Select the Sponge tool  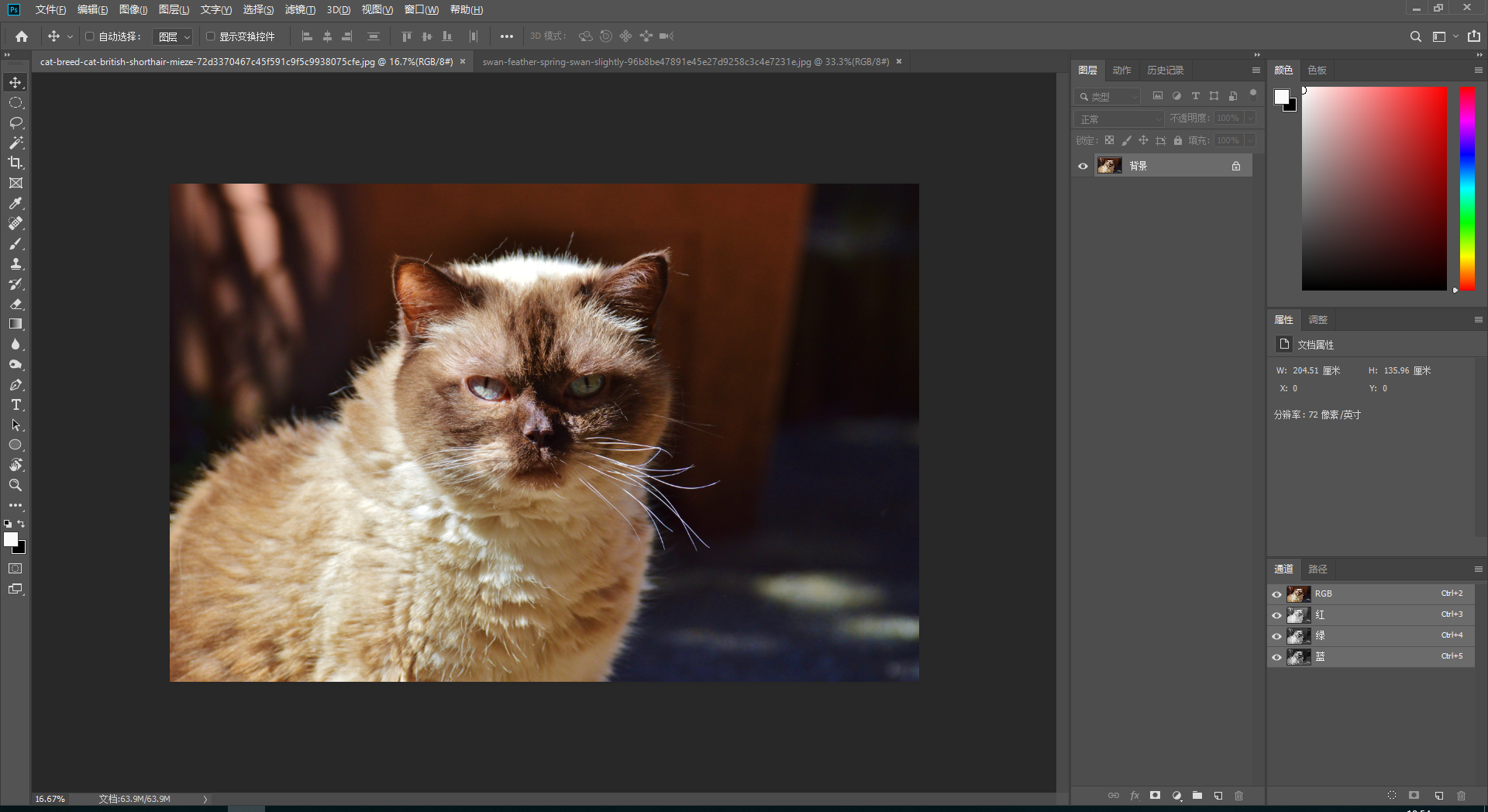coord(15,364)
